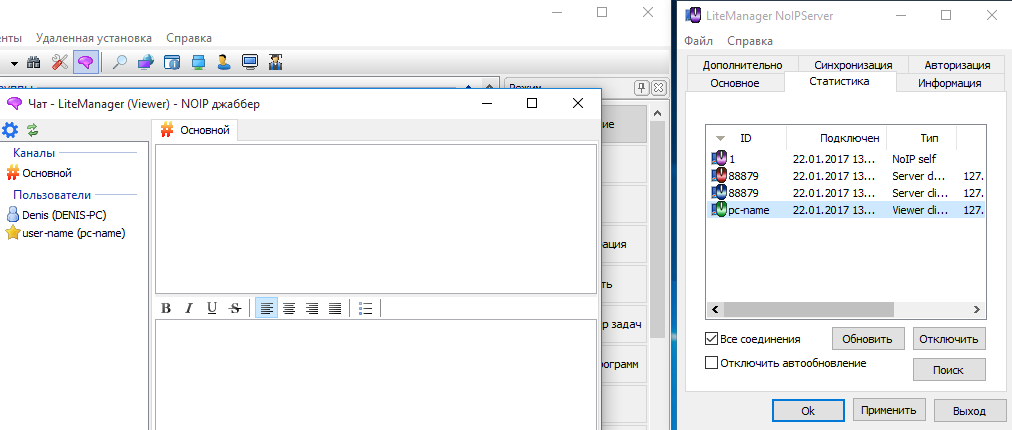This screenshot has width=1012, height=430.
Task: Click in the chat message input area
Action: tap(376, 374)
